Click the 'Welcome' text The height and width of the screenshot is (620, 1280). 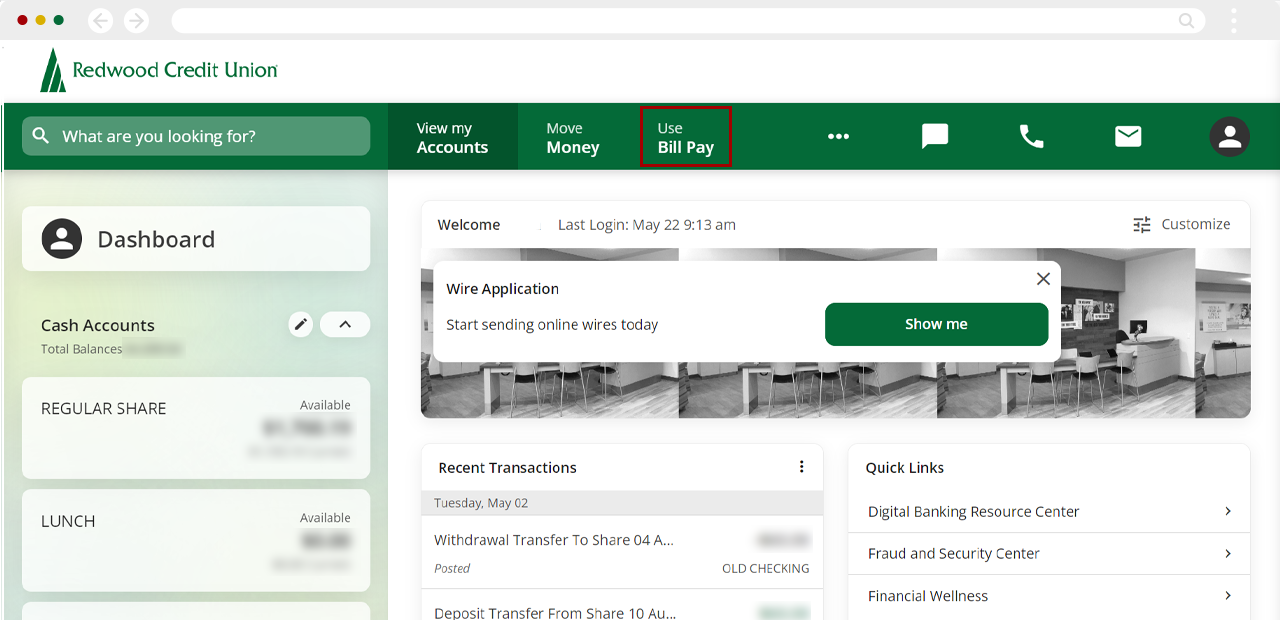pyautogui.click(x=469, y=225)
